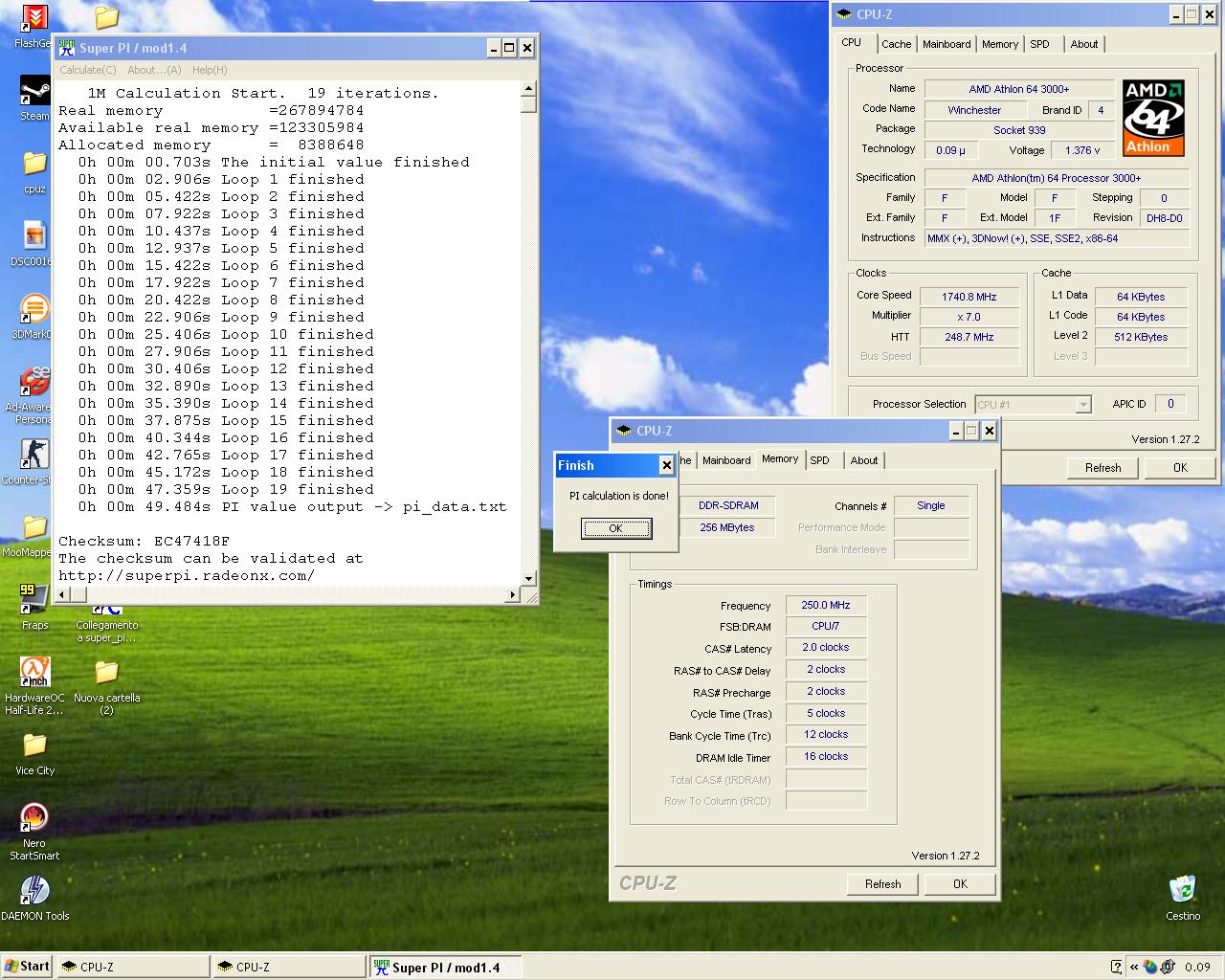Click the colorful Windows Messenger tray icon
This screenshot has width=1225, height=980.
[1150, 967]
